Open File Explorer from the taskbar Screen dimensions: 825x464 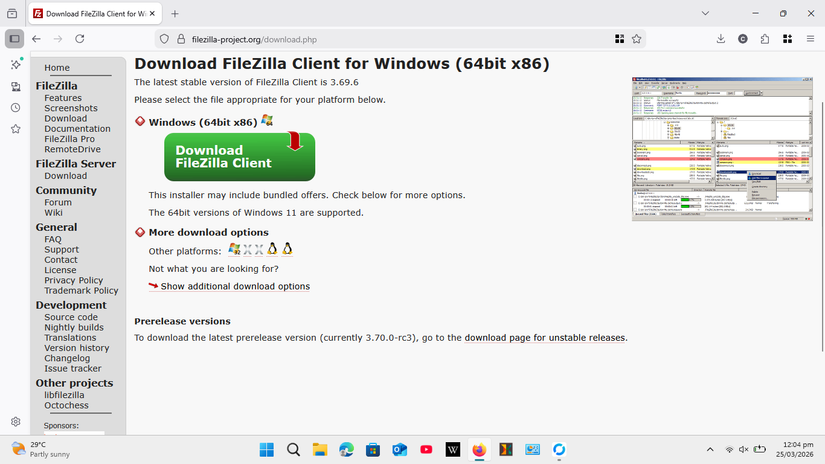coord(320,450)
